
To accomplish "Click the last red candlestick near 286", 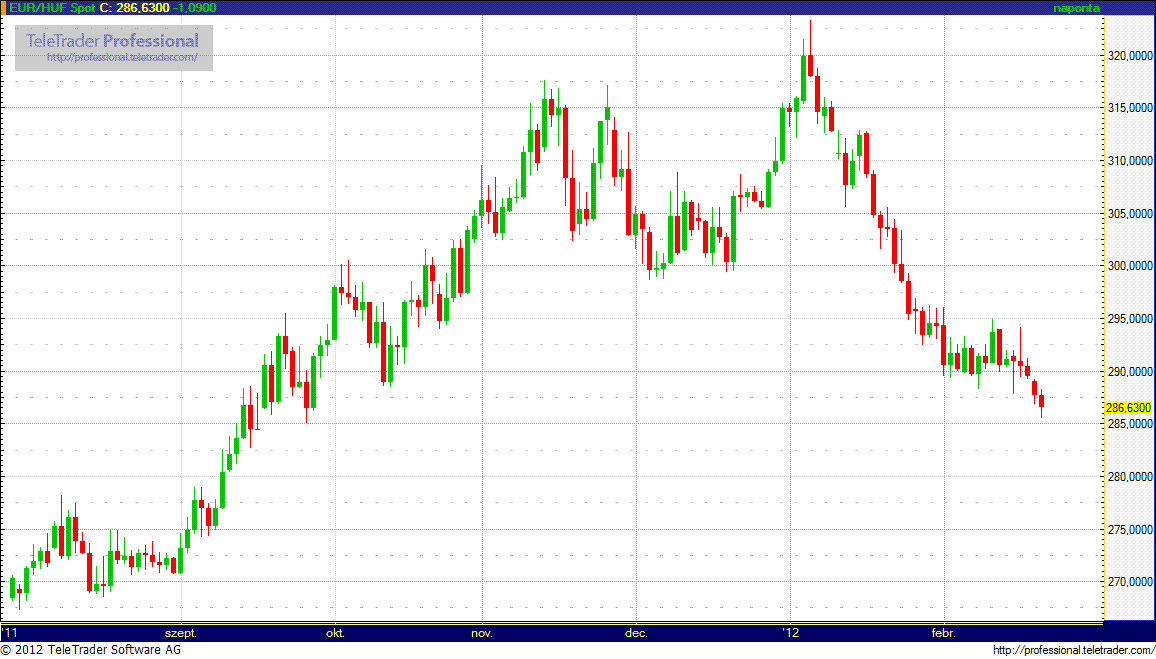I will 1042,401.
